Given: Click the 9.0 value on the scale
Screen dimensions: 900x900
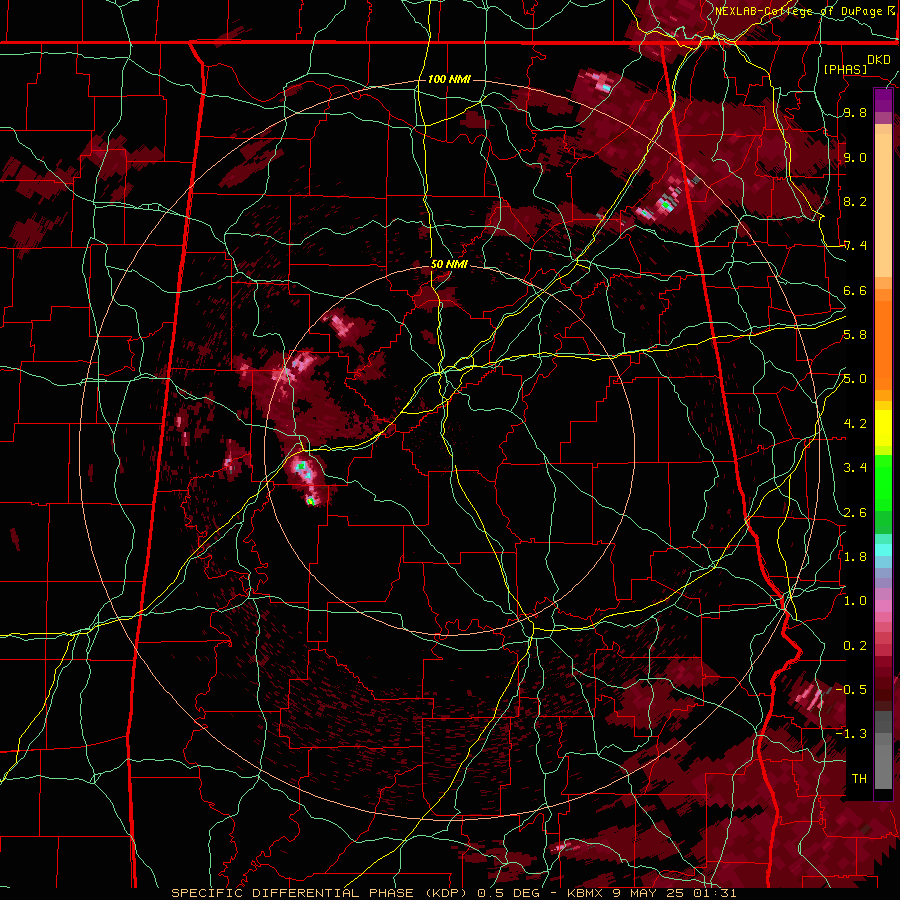Looking at the screenshot, I should [x=855, y=157].
